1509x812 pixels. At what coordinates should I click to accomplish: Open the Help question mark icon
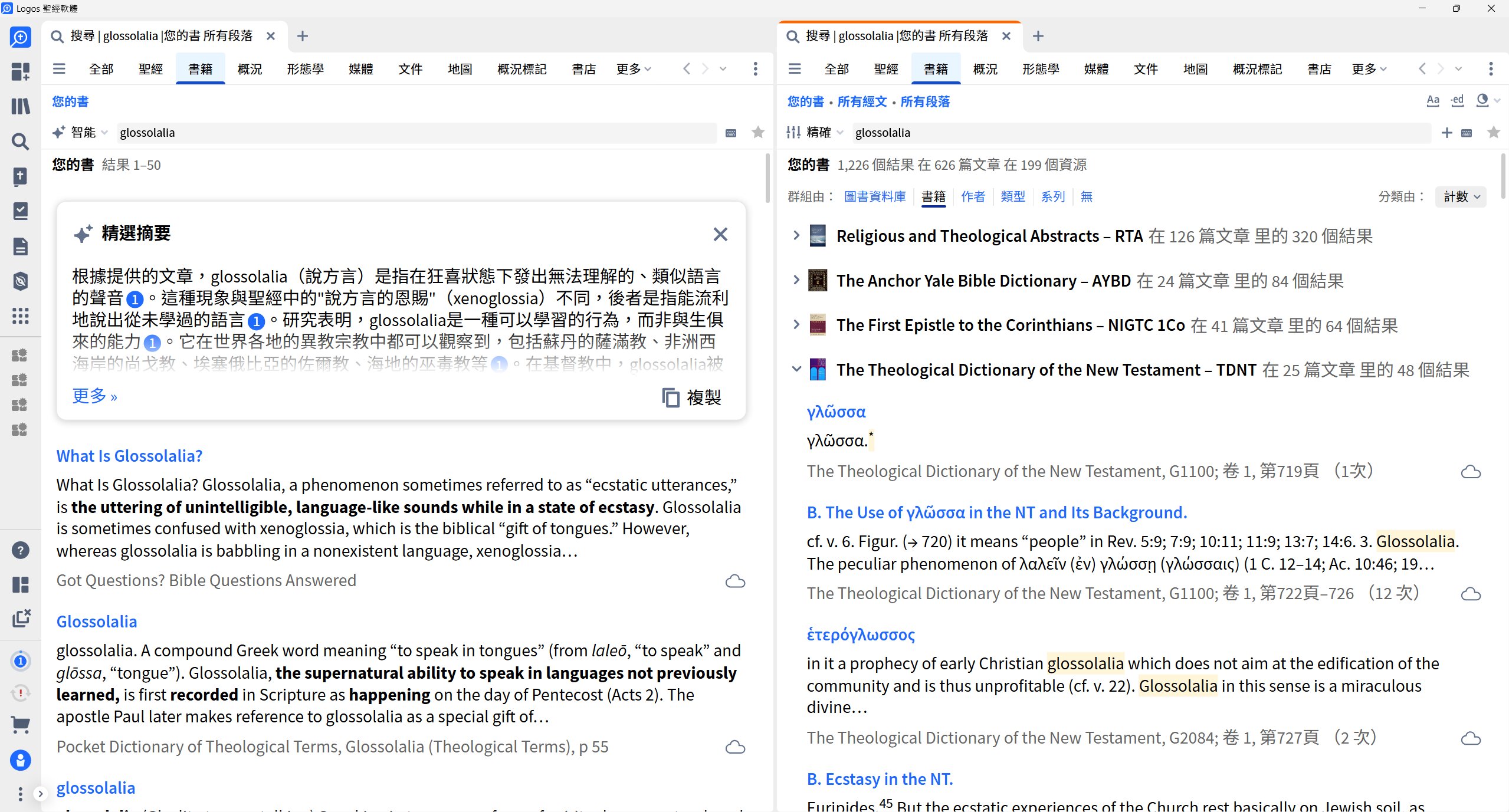coord(20,550)
